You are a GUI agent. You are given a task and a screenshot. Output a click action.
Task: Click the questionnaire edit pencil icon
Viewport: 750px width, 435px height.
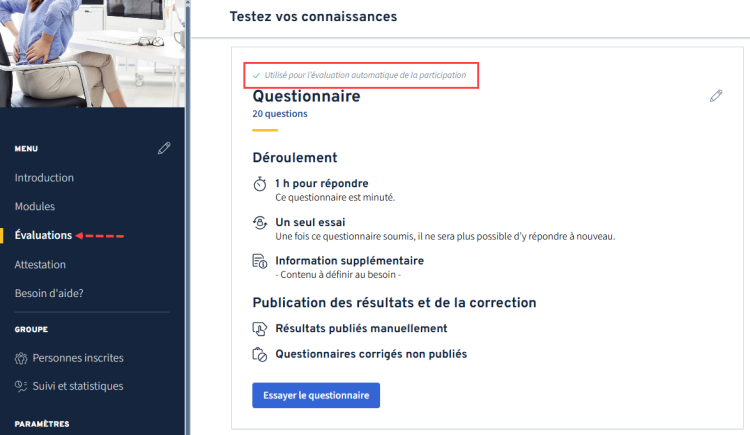[715, 96]
